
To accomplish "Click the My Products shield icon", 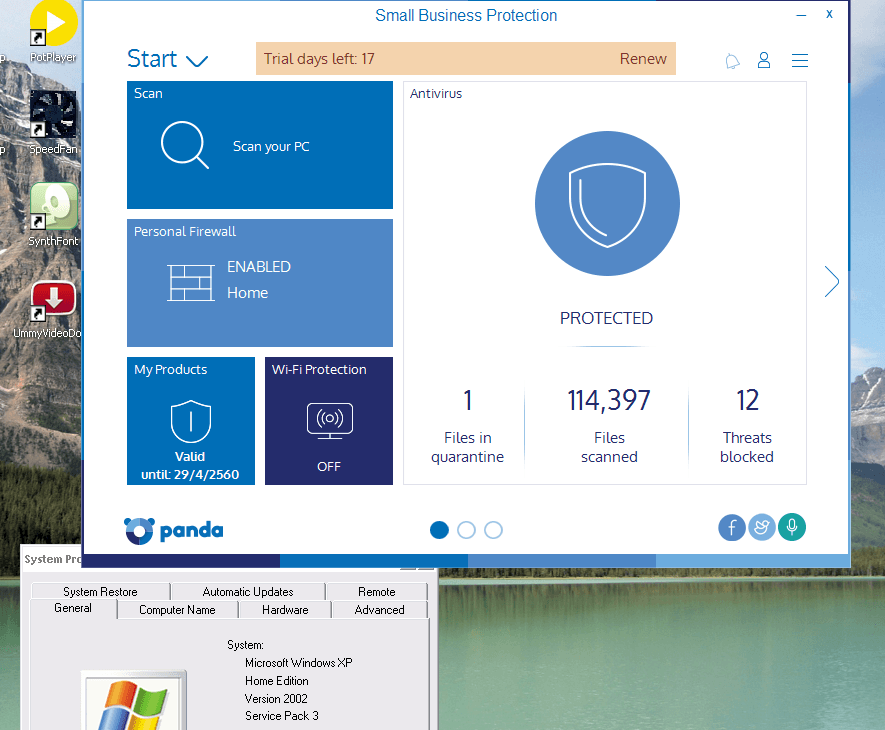I will (191, 421).
